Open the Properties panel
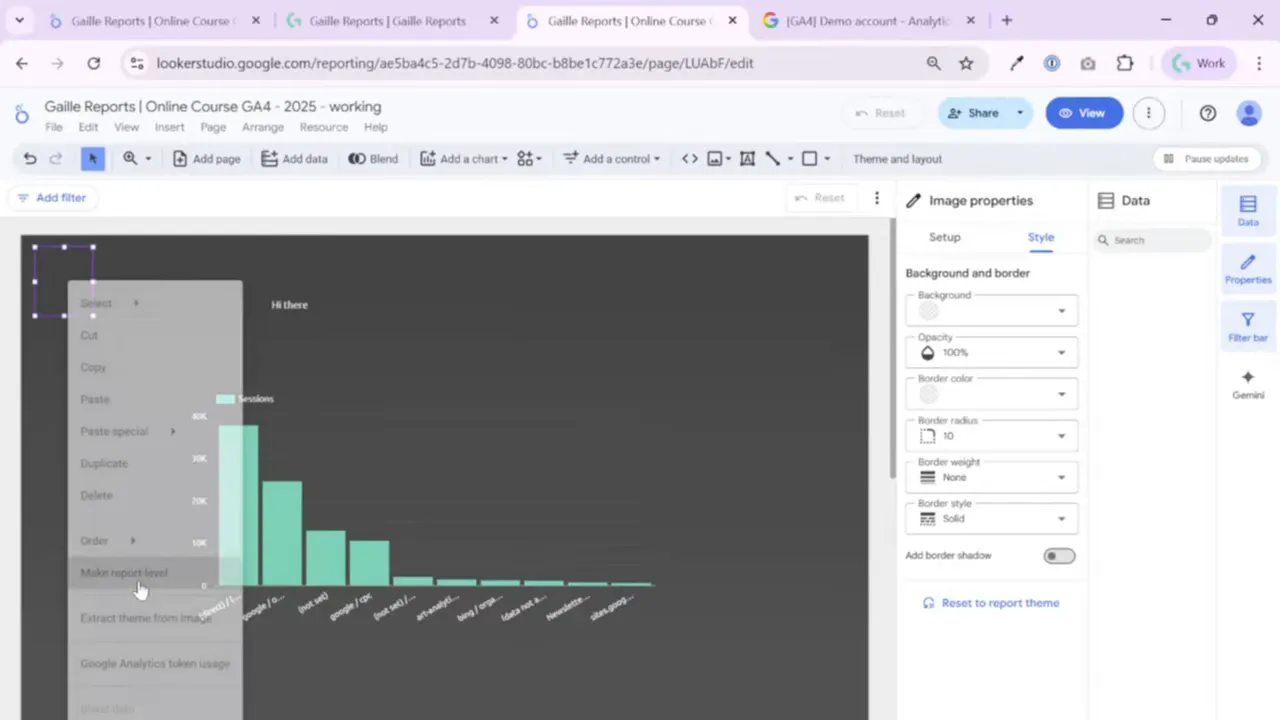Screen dimensions: 1280x720 tap(1247, 270)
